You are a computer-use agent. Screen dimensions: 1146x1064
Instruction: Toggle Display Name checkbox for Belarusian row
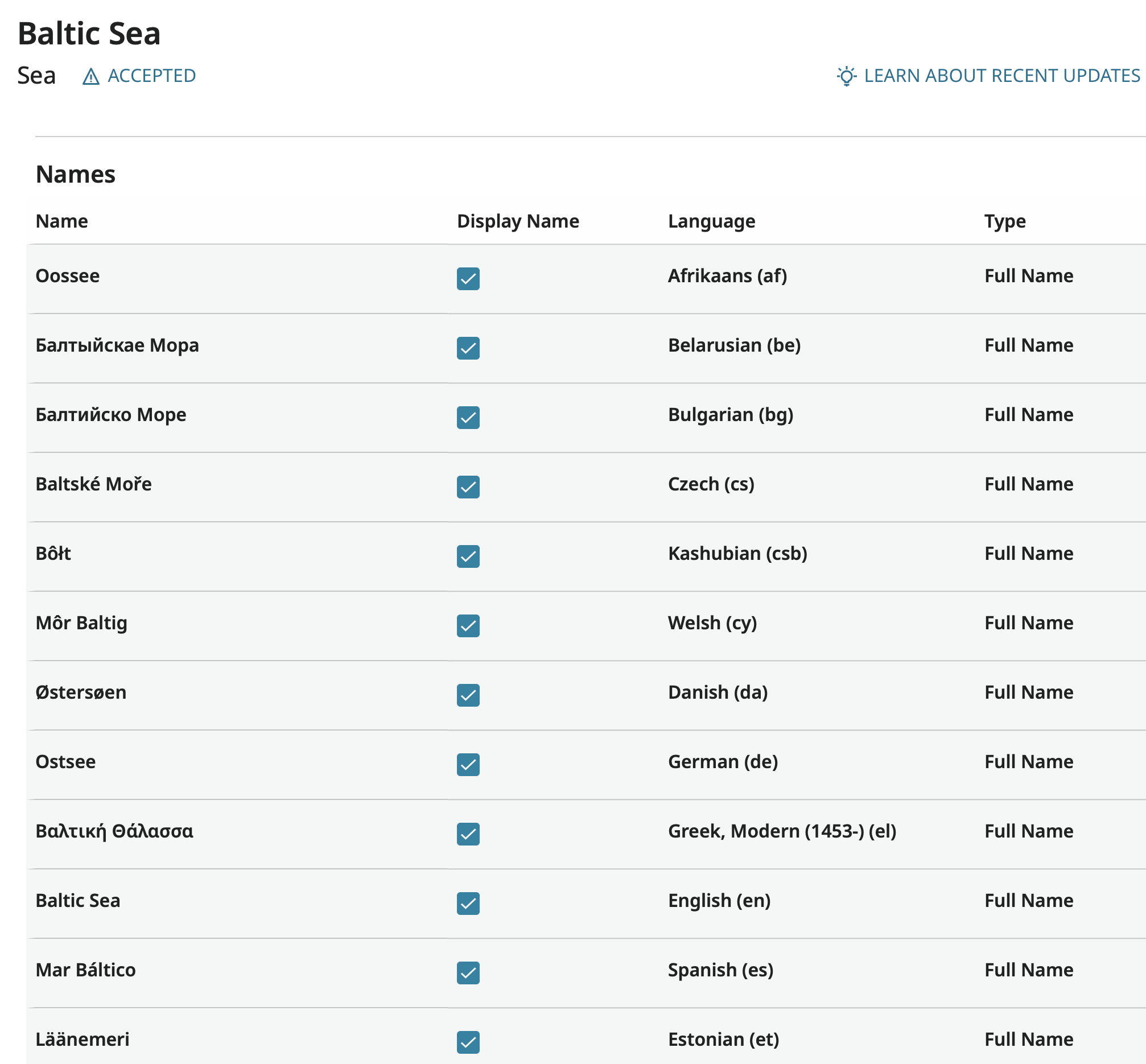pos(468,348)
